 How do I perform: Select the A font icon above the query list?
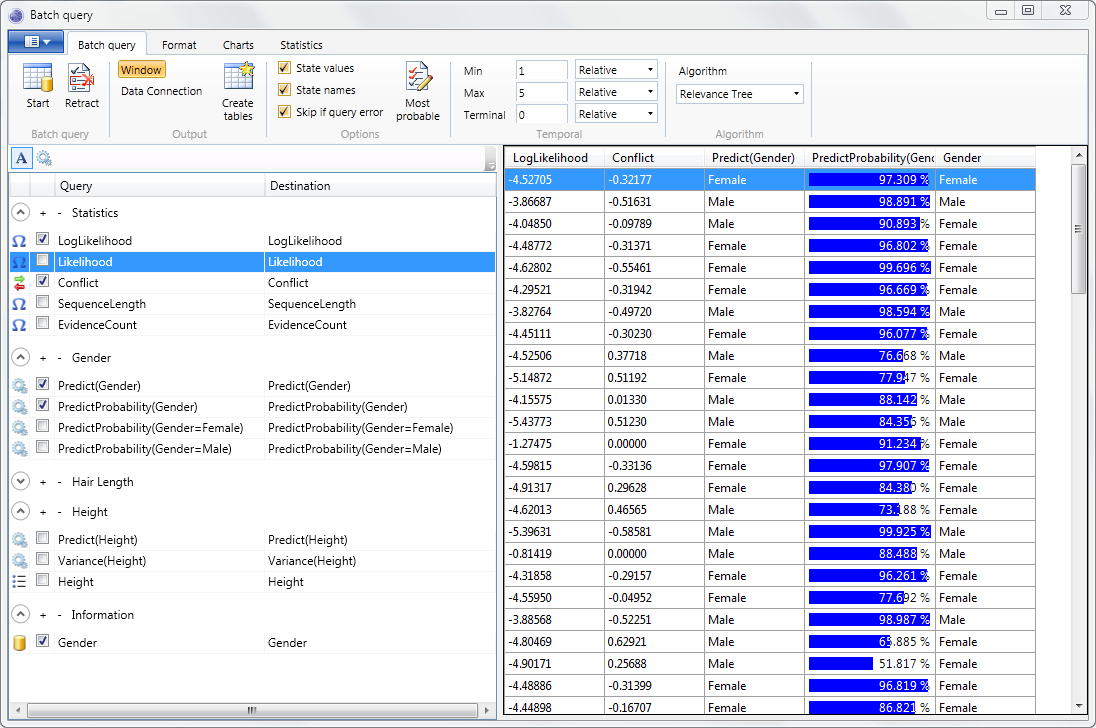point(20,158)
